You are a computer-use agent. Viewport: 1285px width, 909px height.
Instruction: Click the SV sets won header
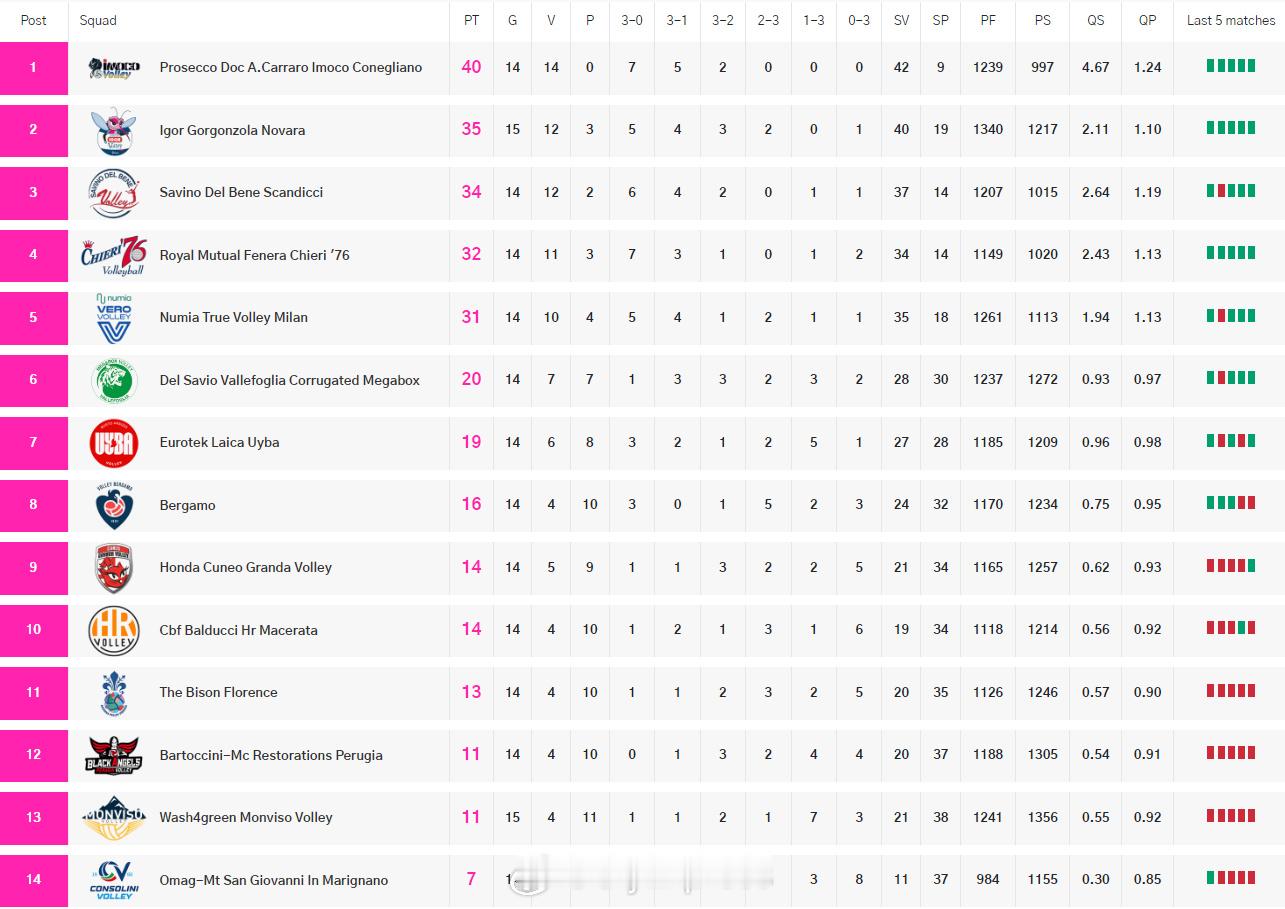[x=902, y=20]
